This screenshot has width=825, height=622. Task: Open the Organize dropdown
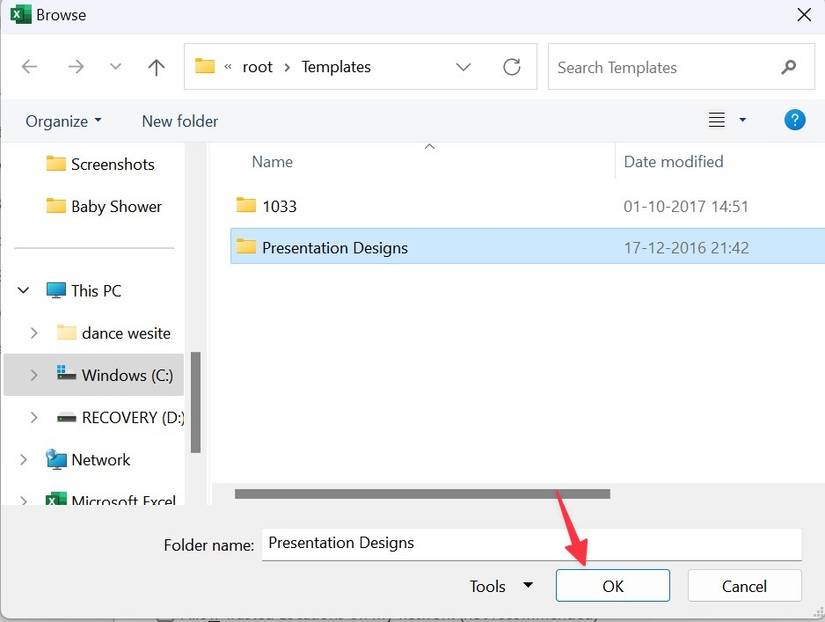(x=62, y=120)
